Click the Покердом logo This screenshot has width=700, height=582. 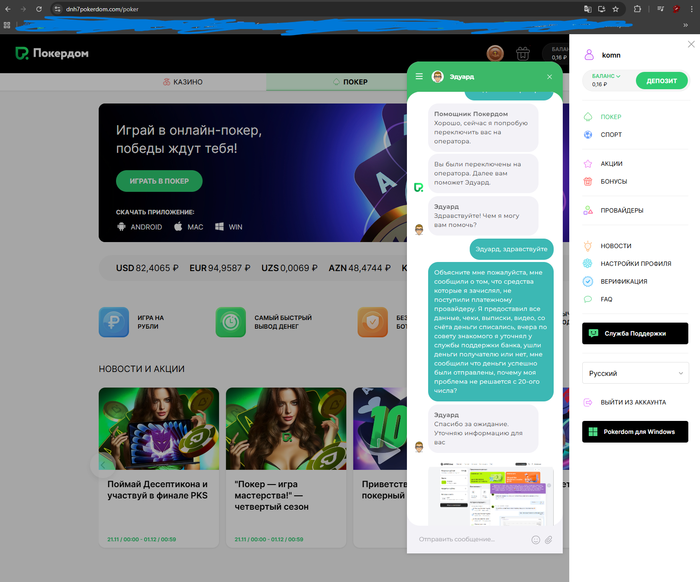(x=52, y=53)
